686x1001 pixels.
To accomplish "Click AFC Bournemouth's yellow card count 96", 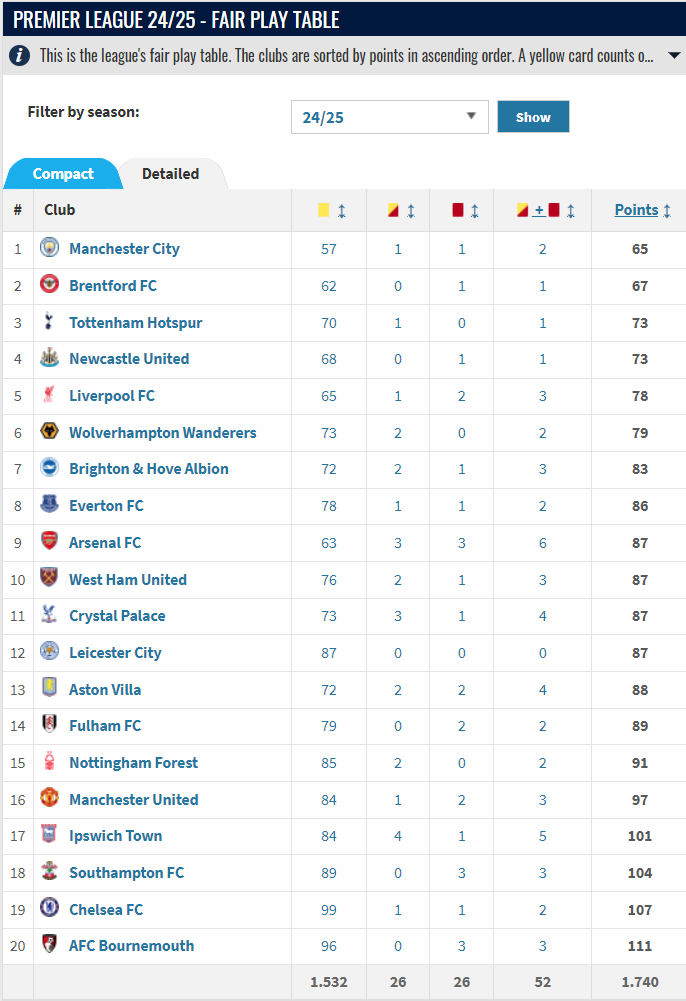I will coord(329,946).
